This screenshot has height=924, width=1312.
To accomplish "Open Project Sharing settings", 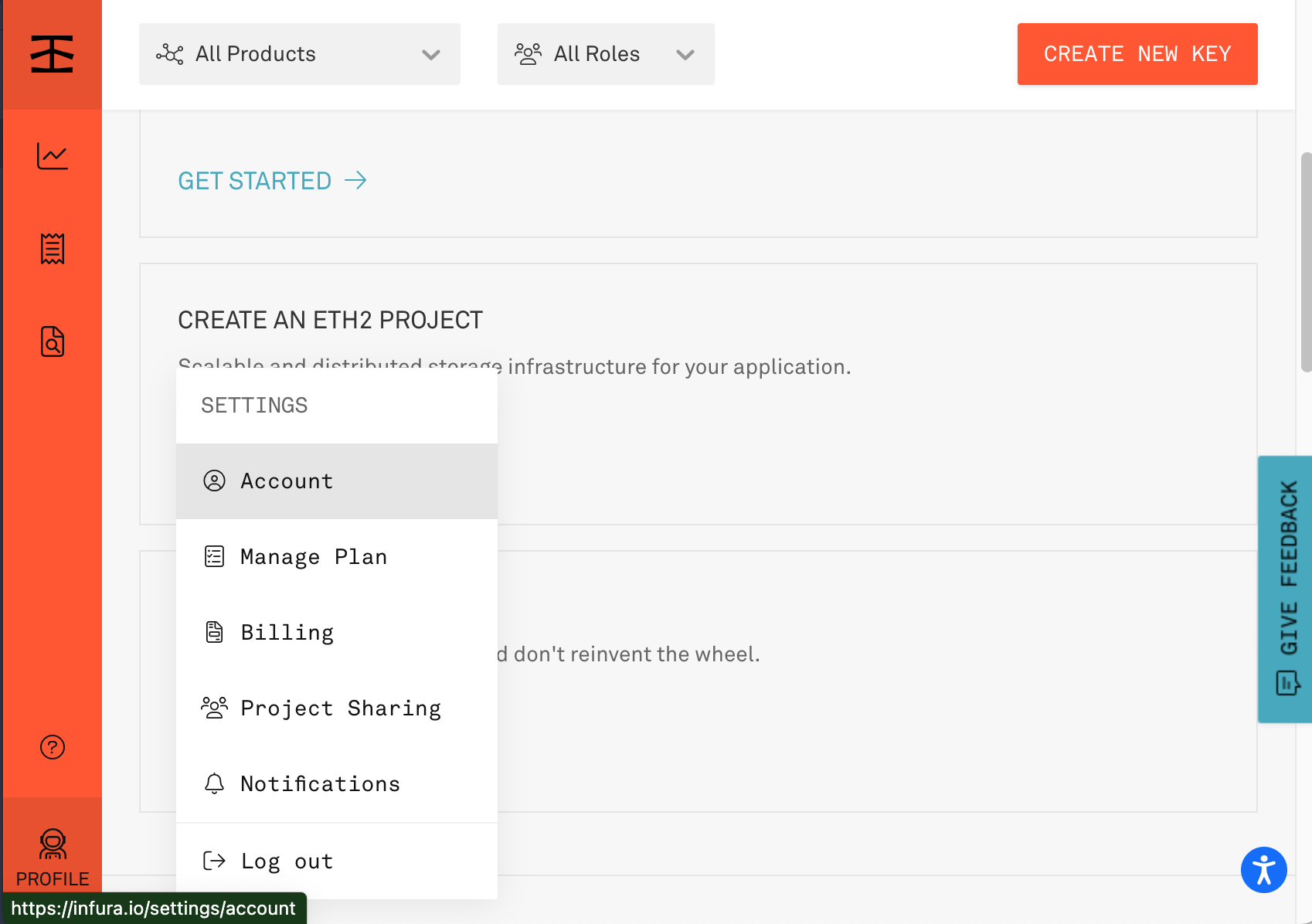I will (337, 708).
